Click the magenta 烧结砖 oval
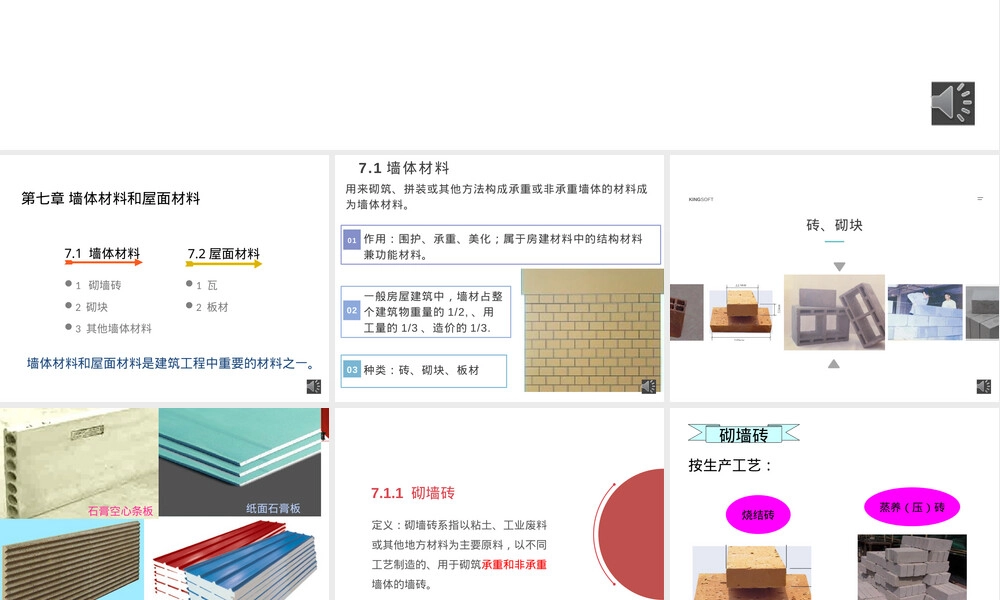Viewport: 1000px width, 600px height. pyautogui.click(x=758, y=515)
